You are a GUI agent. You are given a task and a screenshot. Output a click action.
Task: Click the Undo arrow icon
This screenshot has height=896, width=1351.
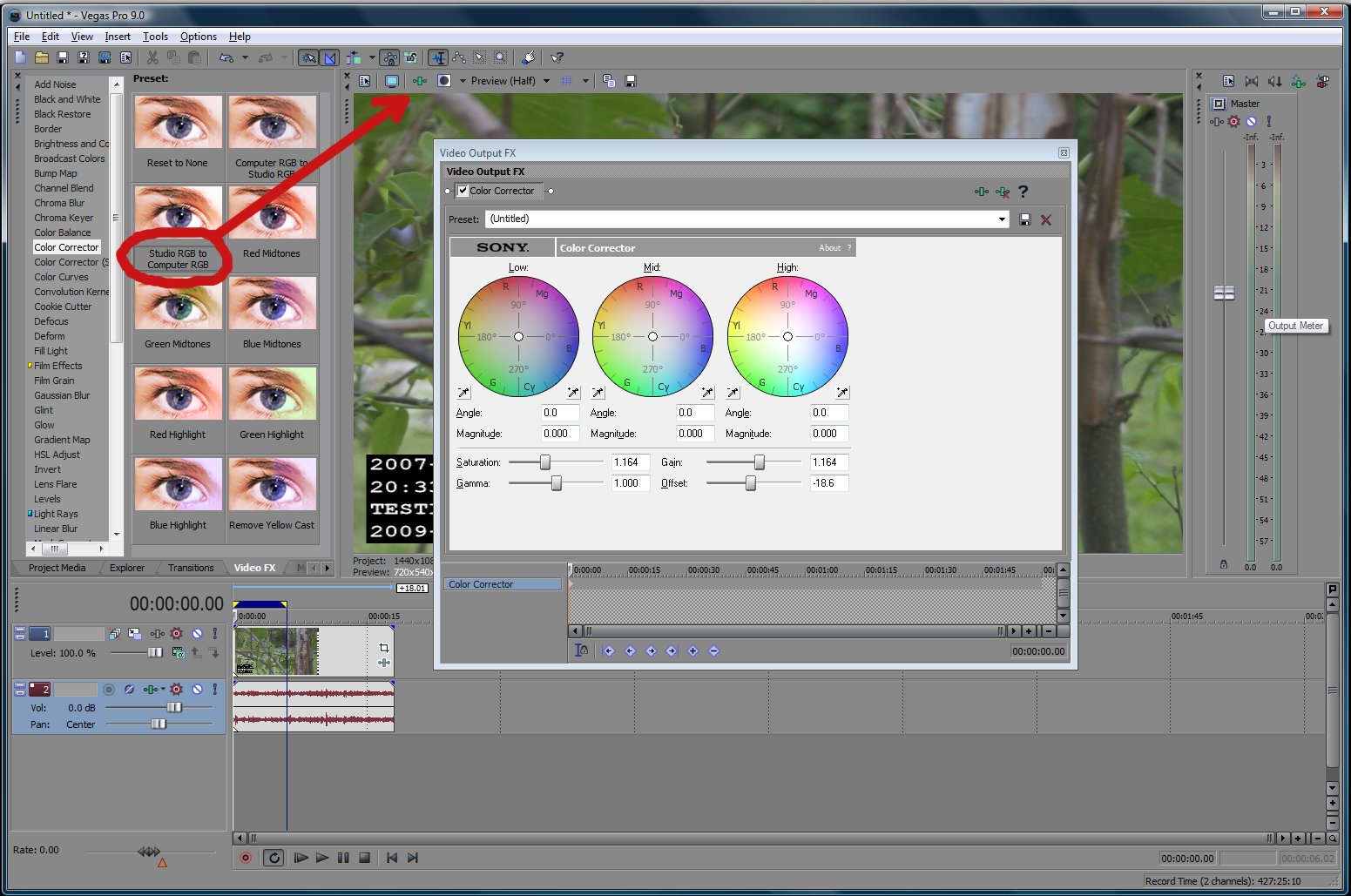(x=226, y=57)
